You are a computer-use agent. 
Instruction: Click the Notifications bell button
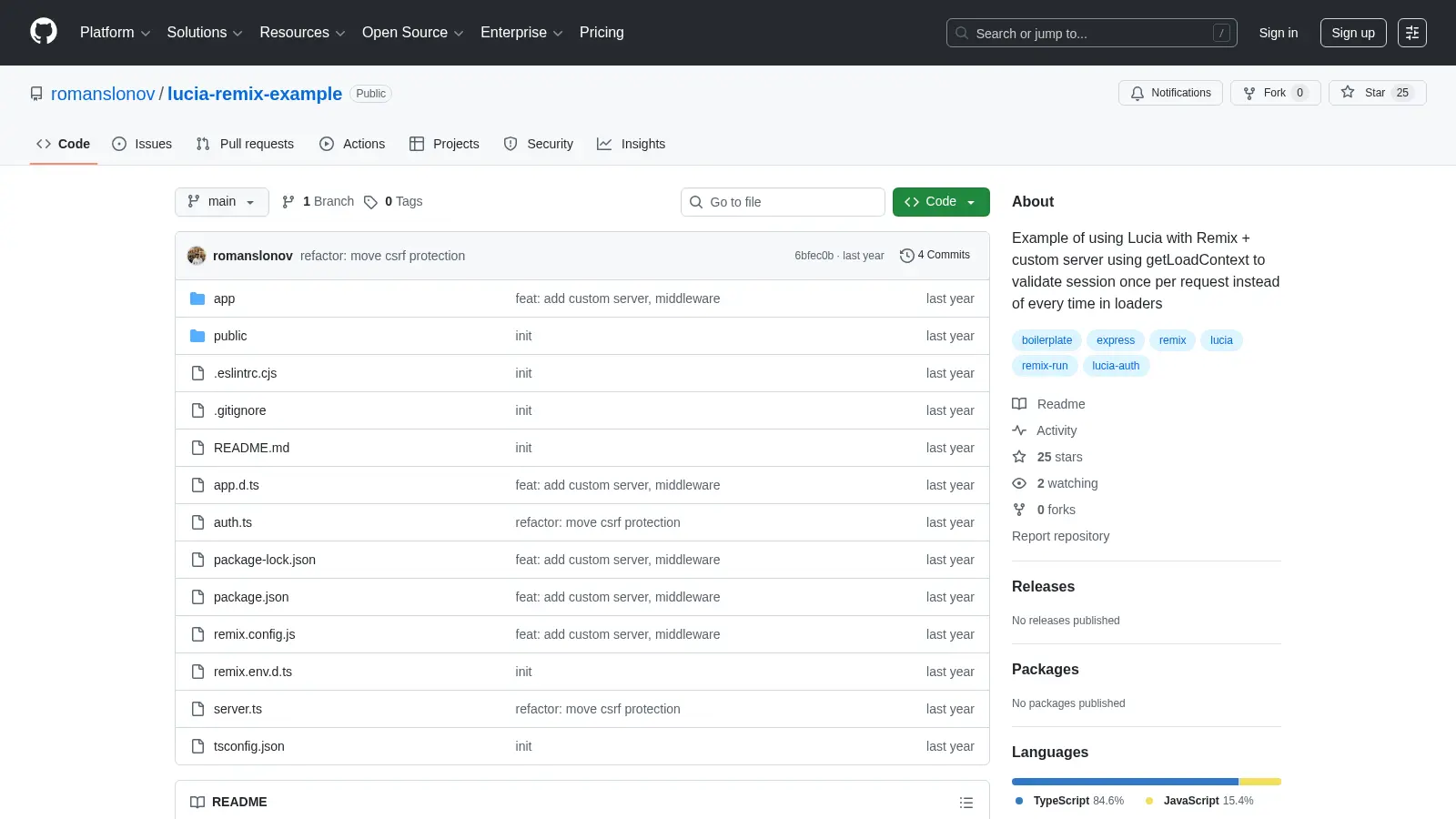coord(1171,93)
